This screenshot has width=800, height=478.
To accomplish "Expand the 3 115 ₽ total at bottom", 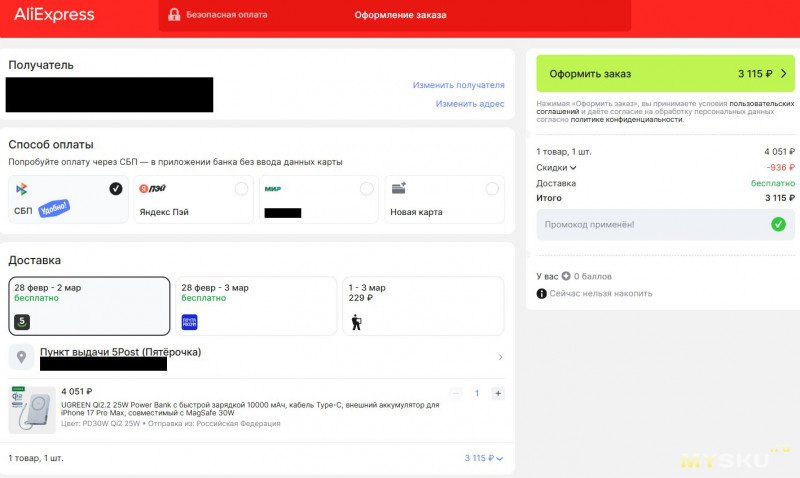I will coord(484,458).
